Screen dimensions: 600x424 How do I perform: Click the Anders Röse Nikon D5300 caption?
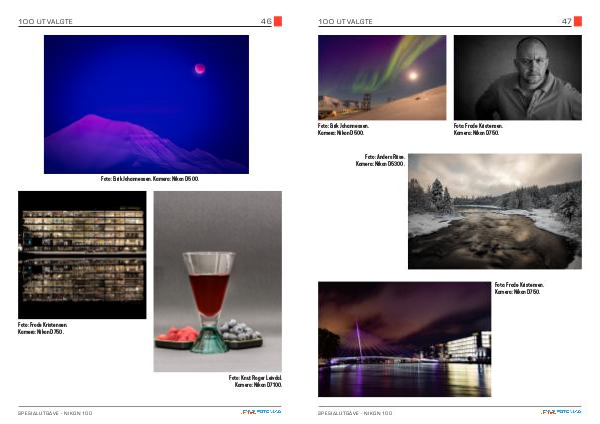pos(379,160)
